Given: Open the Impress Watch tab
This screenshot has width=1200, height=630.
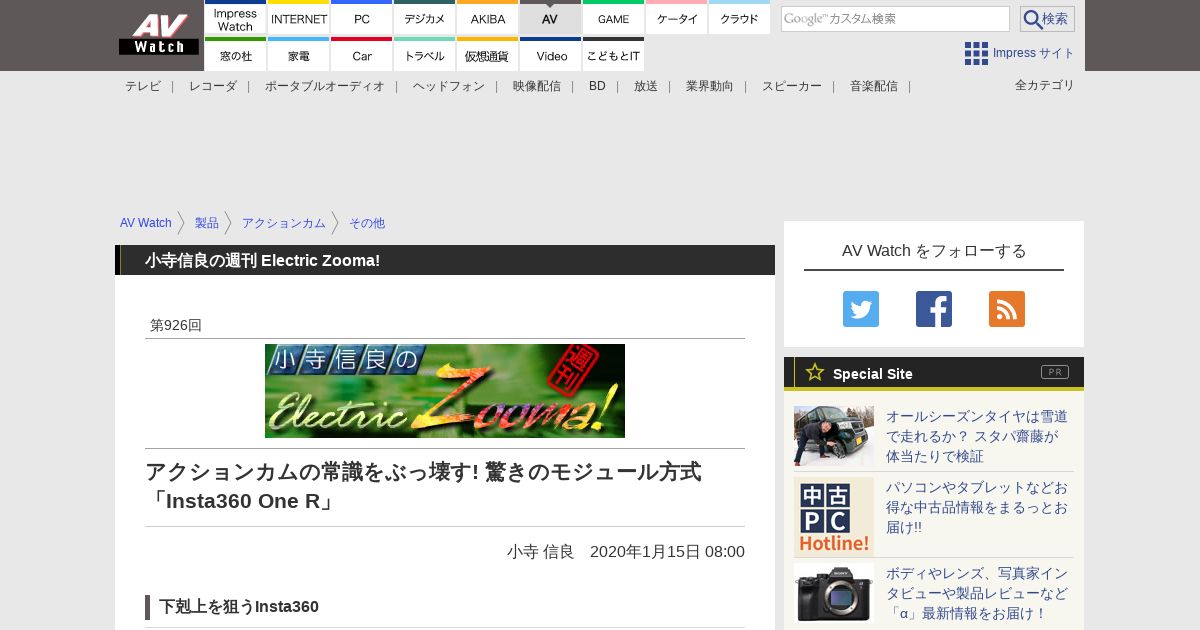Looking at the screenshot, I should click(235, 18).
